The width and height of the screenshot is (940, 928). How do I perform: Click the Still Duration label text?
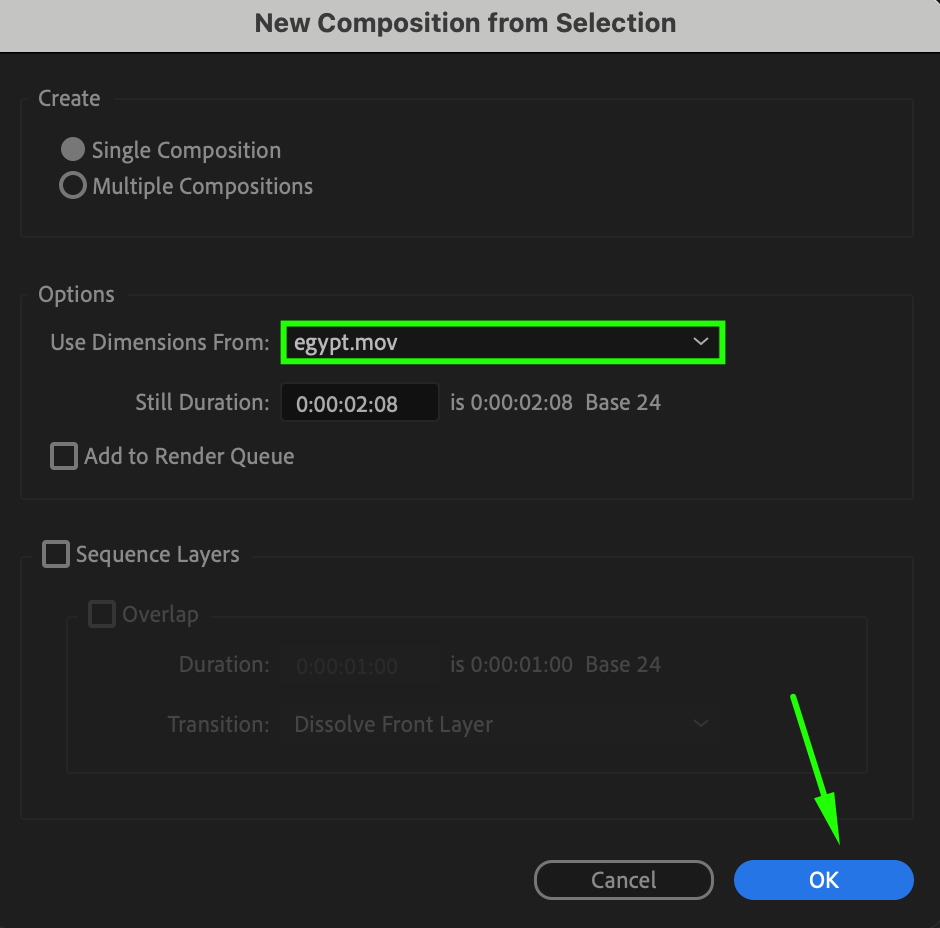point(203,403)
